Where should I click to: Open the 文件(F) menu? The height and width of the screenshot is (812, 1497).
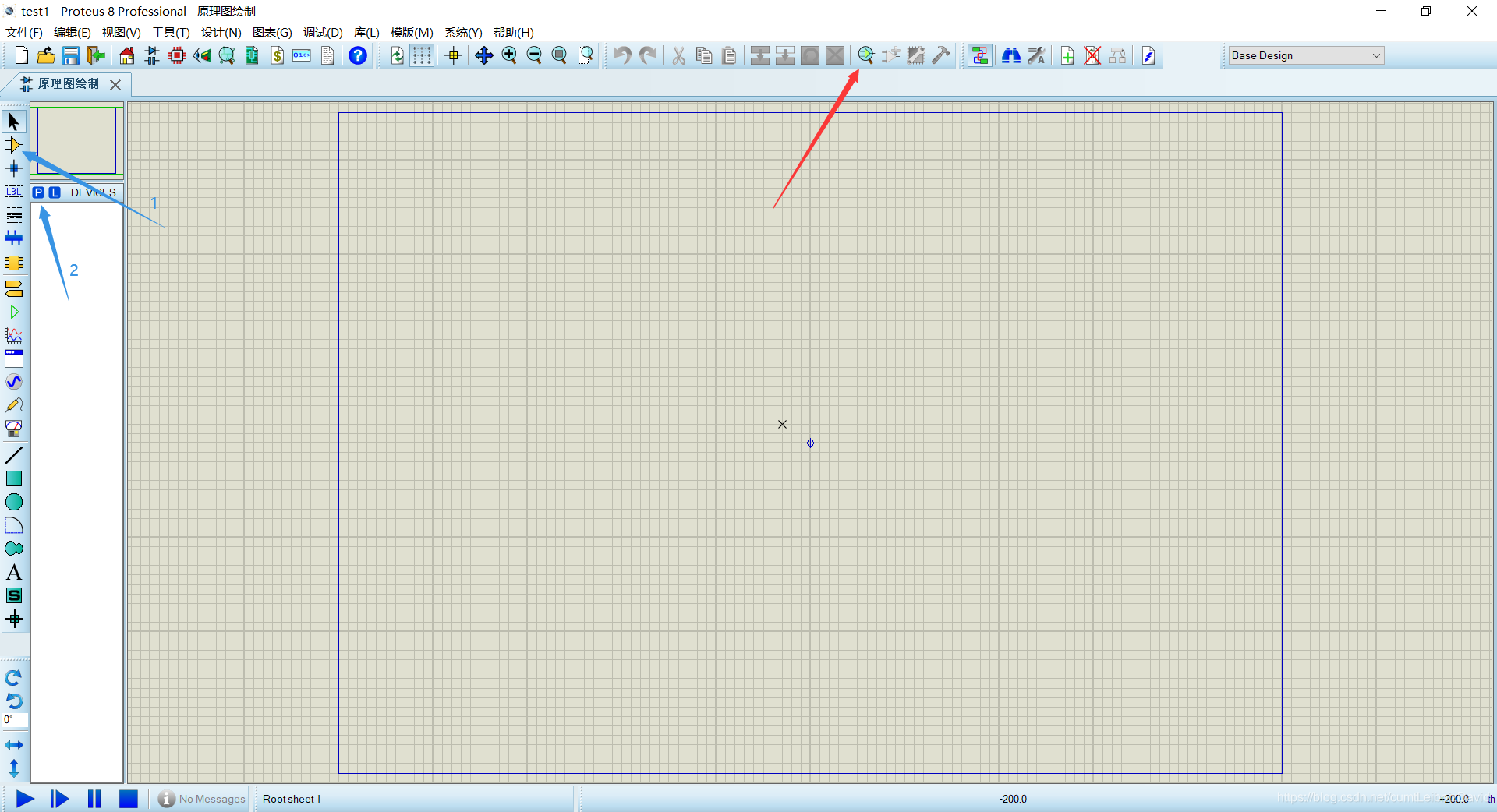point(24,32)
